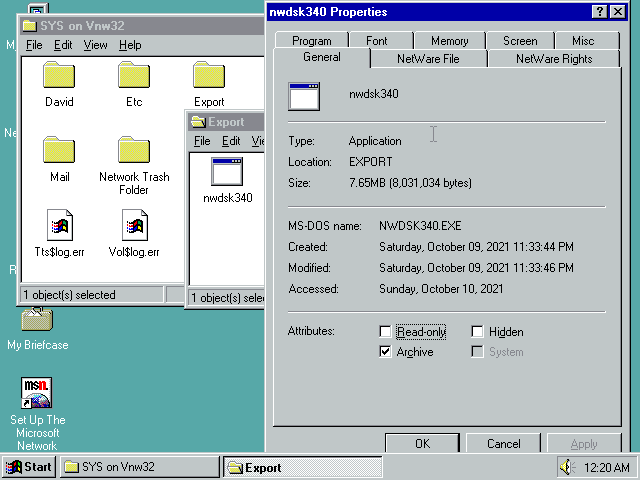
Task: Click the nwdsk340 icon in Properties dialog
Action: [304, 96]
